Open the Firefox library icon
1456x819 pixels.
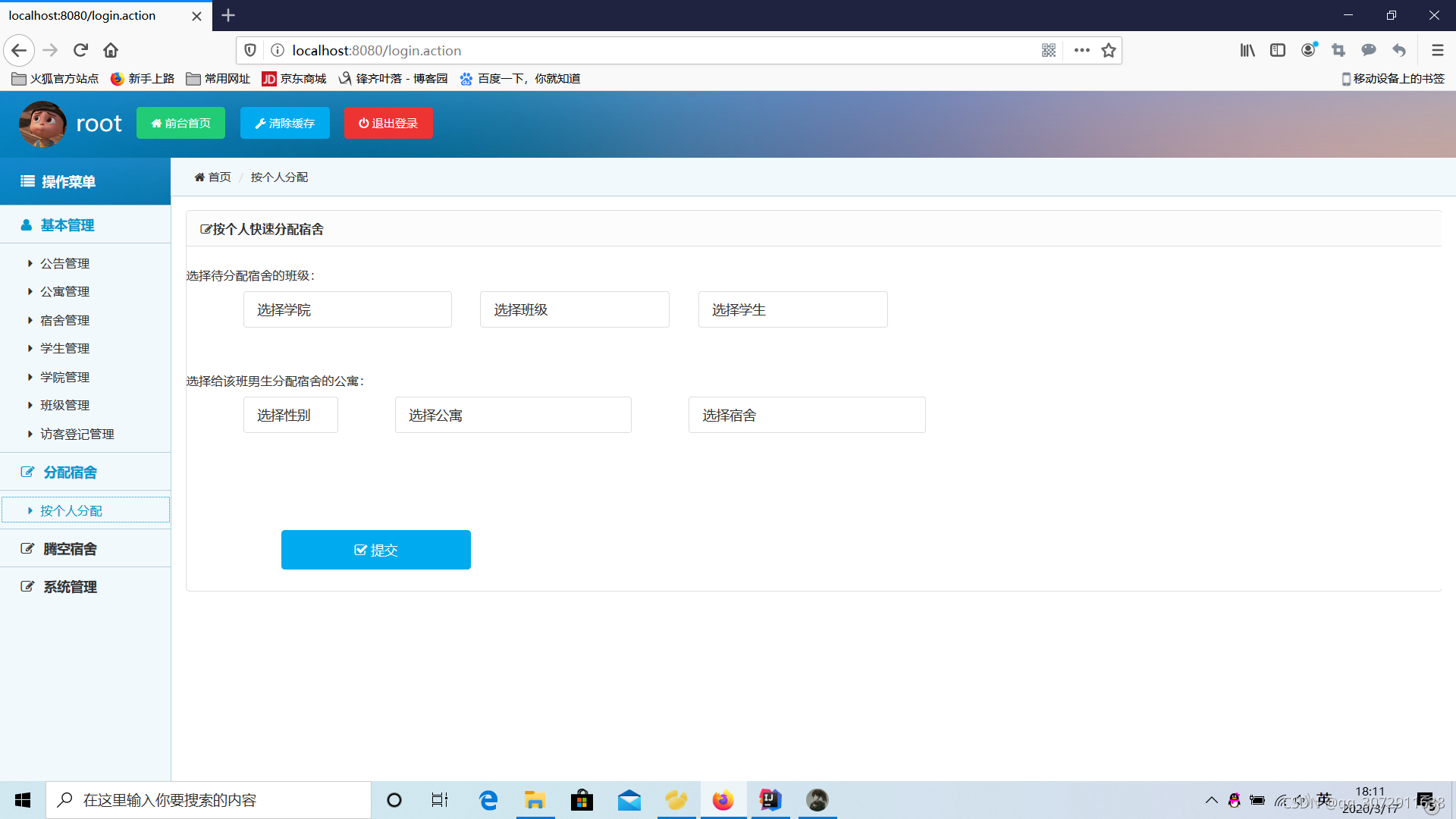pyautogui.click(x=1247, y=51)
